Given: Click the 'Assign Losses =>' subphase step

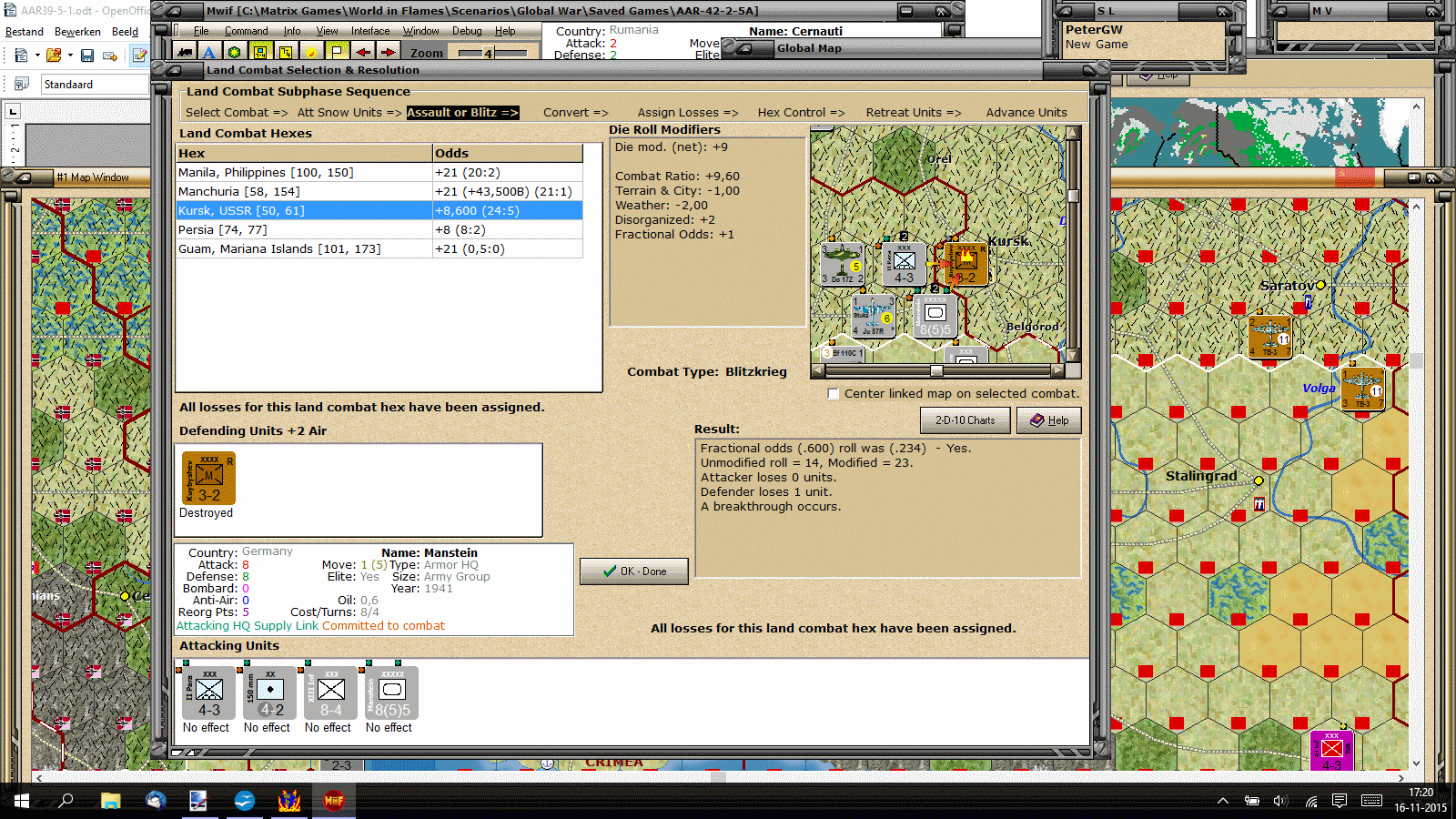Looking at the screenshot, I should click(x=688, y=113).
